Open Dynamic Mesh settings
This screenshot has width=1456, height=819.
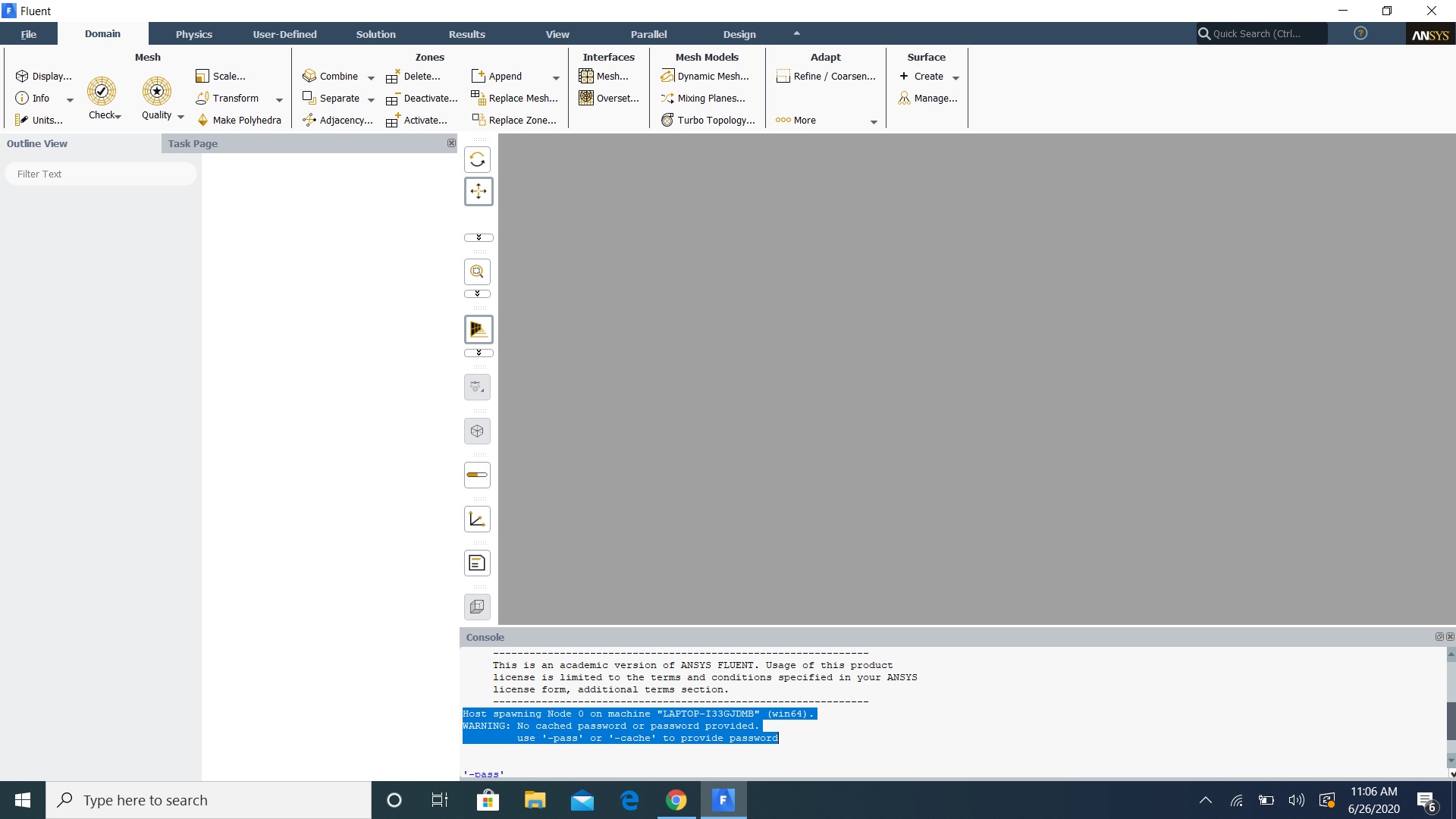click(x=704, y=76)
